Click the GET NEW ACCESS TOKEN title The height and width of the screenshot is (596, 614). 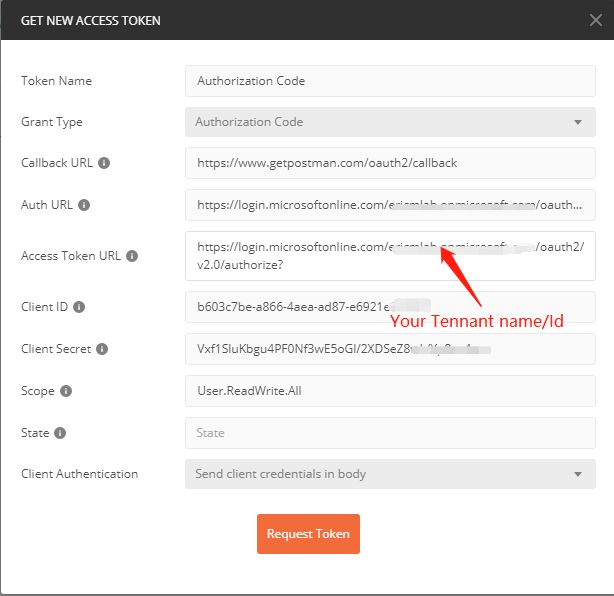90,20
